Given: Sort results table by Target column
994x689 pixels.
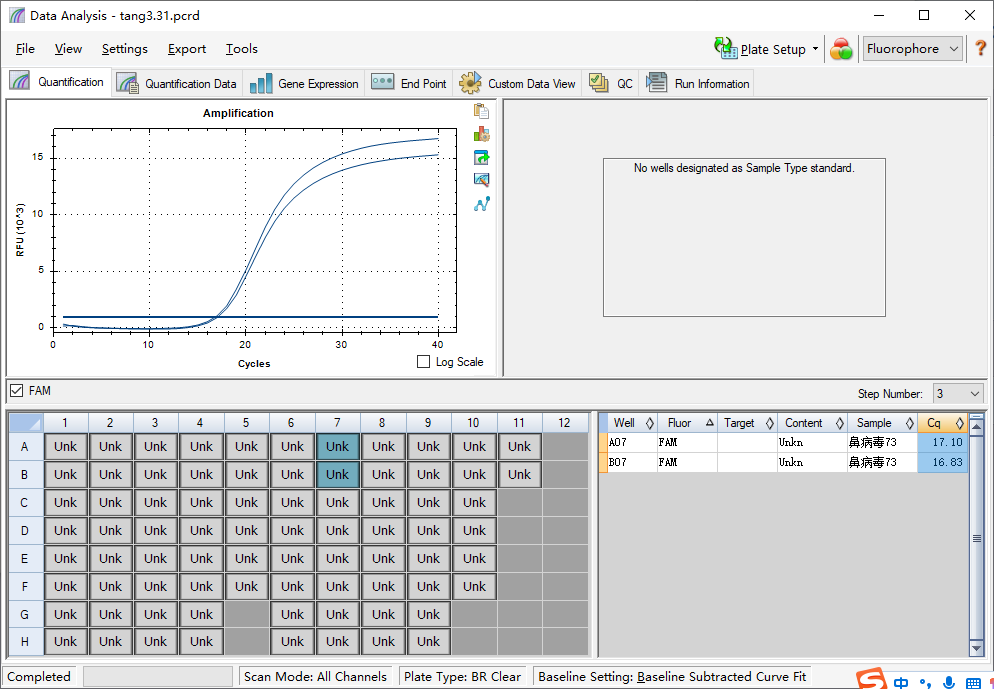Looking at the screenshot, I should click(747, 423).
